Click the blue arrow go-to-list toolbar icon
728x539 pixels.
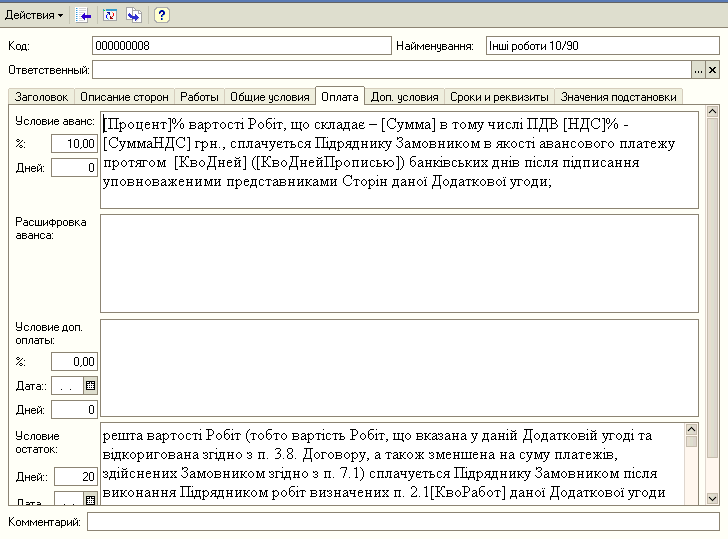tap(85, 15)
